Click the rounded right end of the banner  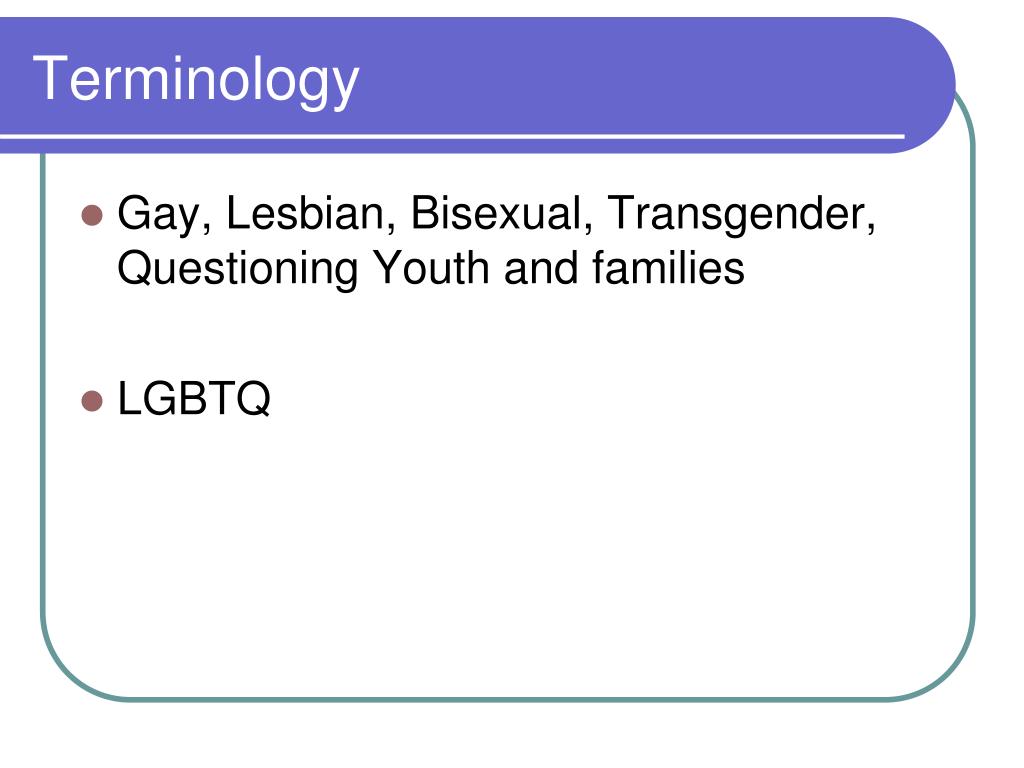(x=927, y=85)
